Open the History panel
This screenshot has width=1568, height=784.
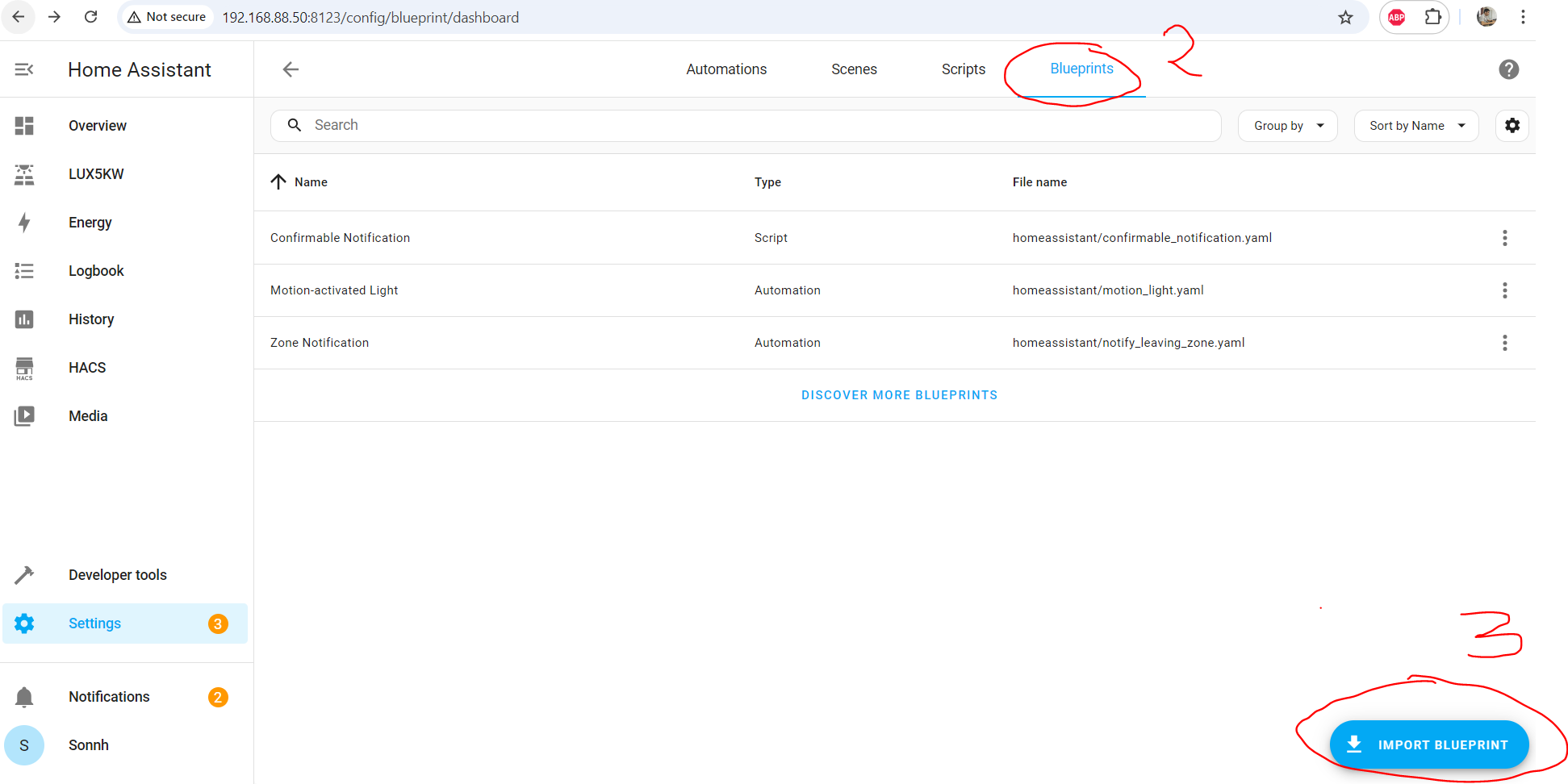125,319
